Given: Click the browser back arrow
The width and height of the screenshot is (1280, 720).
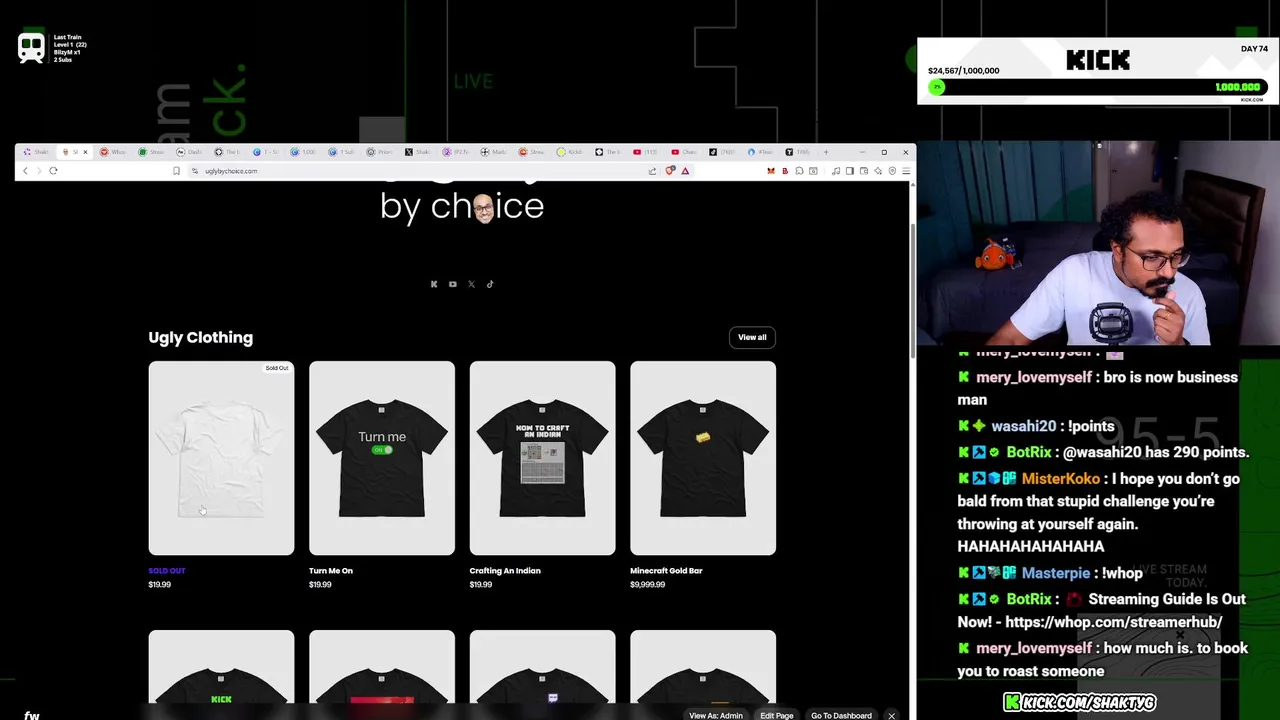Looking at the screenshot, I should (25, 171).
